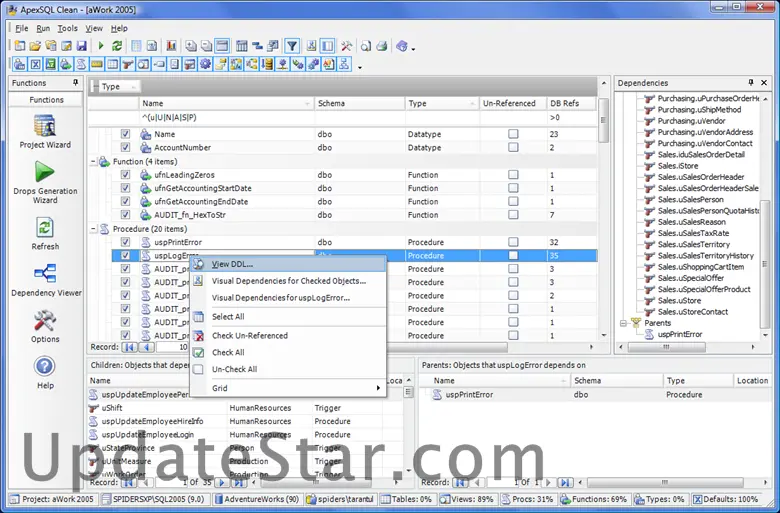Uncheck the AUDIT_fn_HexToStr row checkbox
Image resolution: width=780 pixels, height=513 pixels.
(x=125, y=215)
